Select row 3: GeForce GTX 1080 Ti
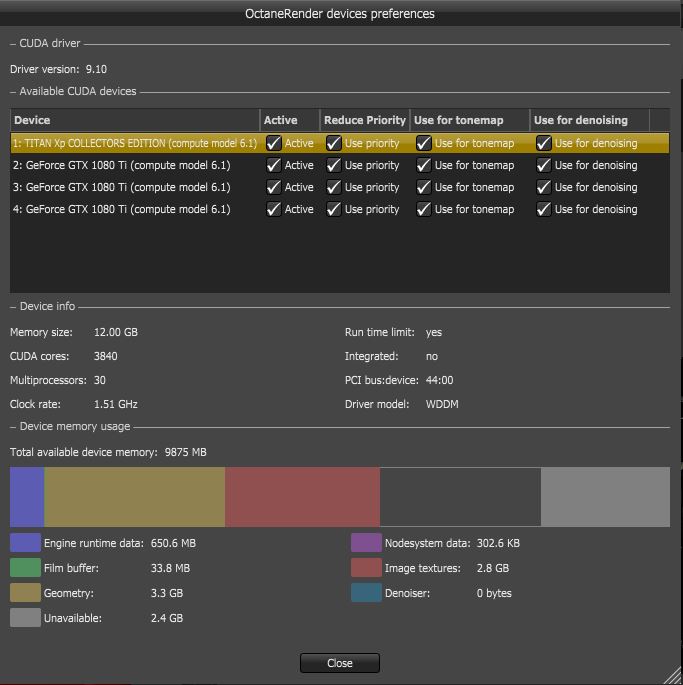The image size is (683, 685). click(340, 187)
